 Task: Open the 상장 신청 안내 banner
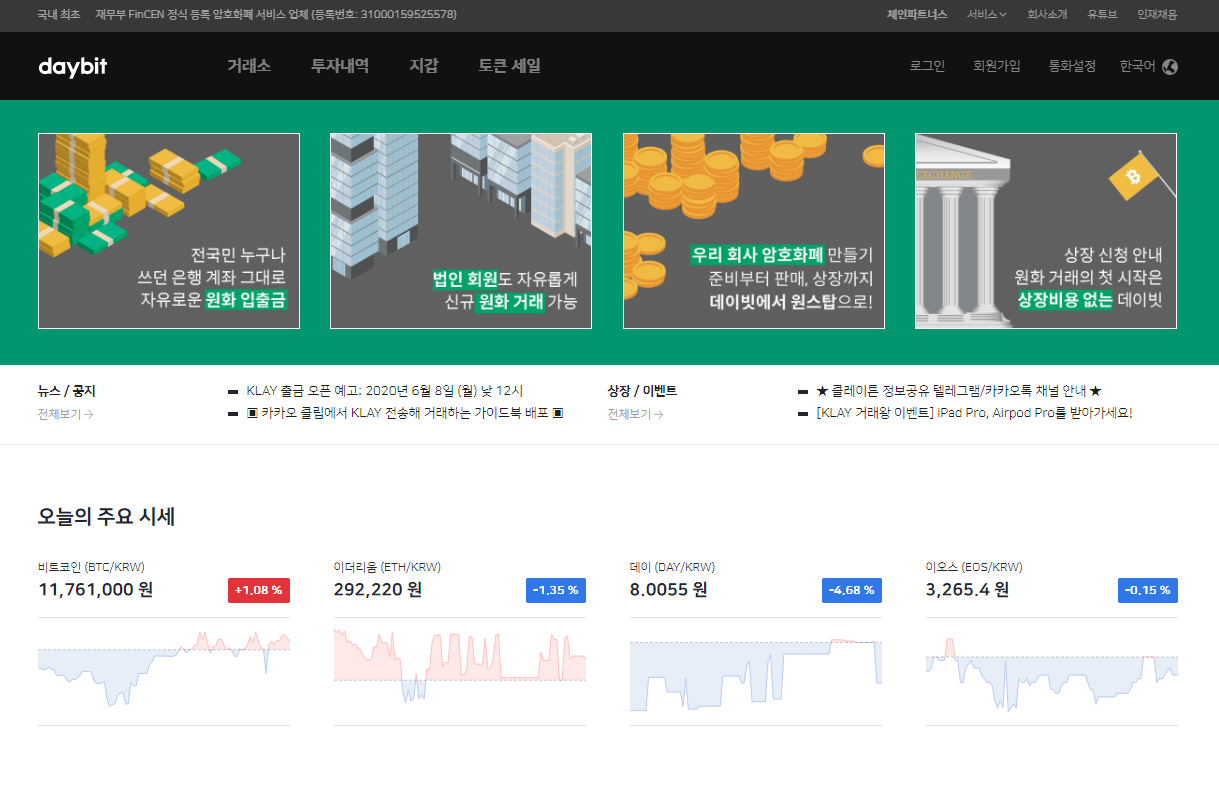(x=1046, y=231)
